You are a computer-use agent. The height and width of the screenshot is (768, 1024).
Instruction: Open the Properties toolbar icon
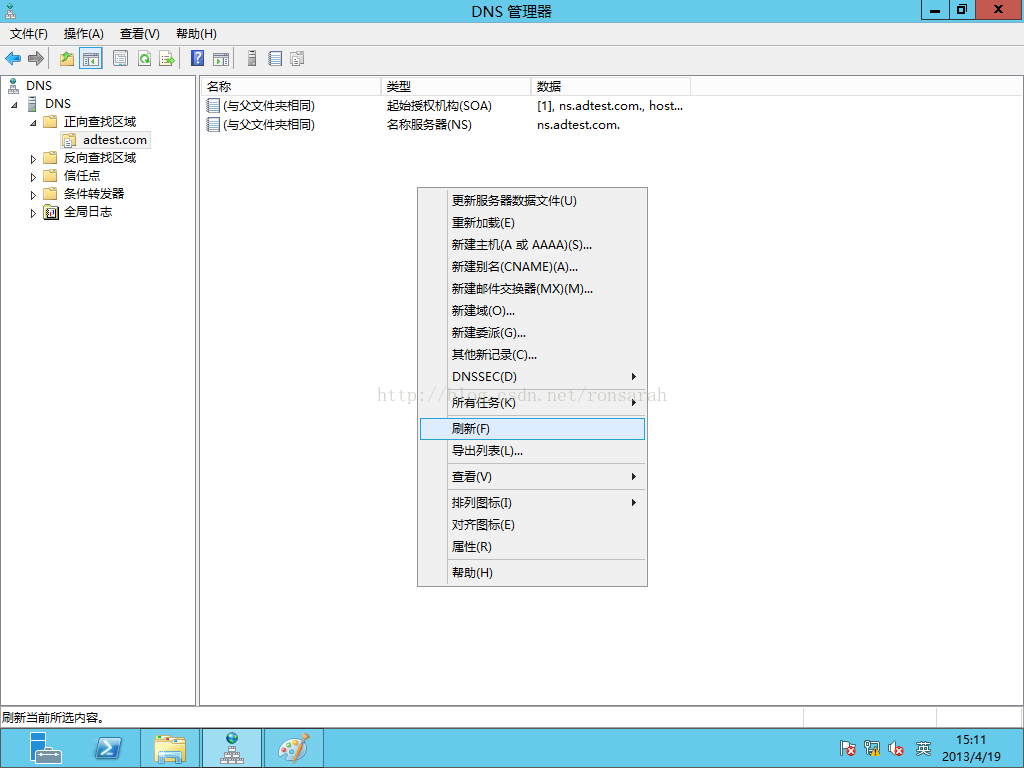pos(120,59)
